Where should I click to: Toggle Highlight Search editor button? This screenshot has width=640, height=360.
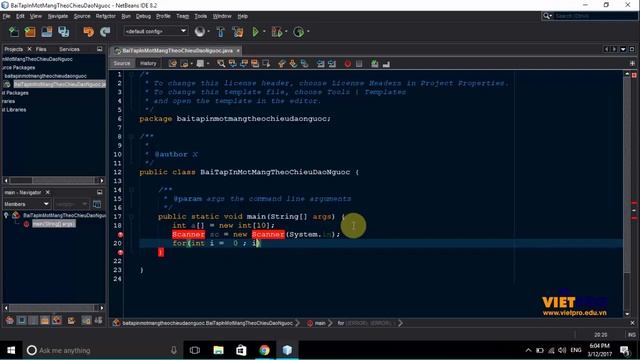click(x=255, y=63)
